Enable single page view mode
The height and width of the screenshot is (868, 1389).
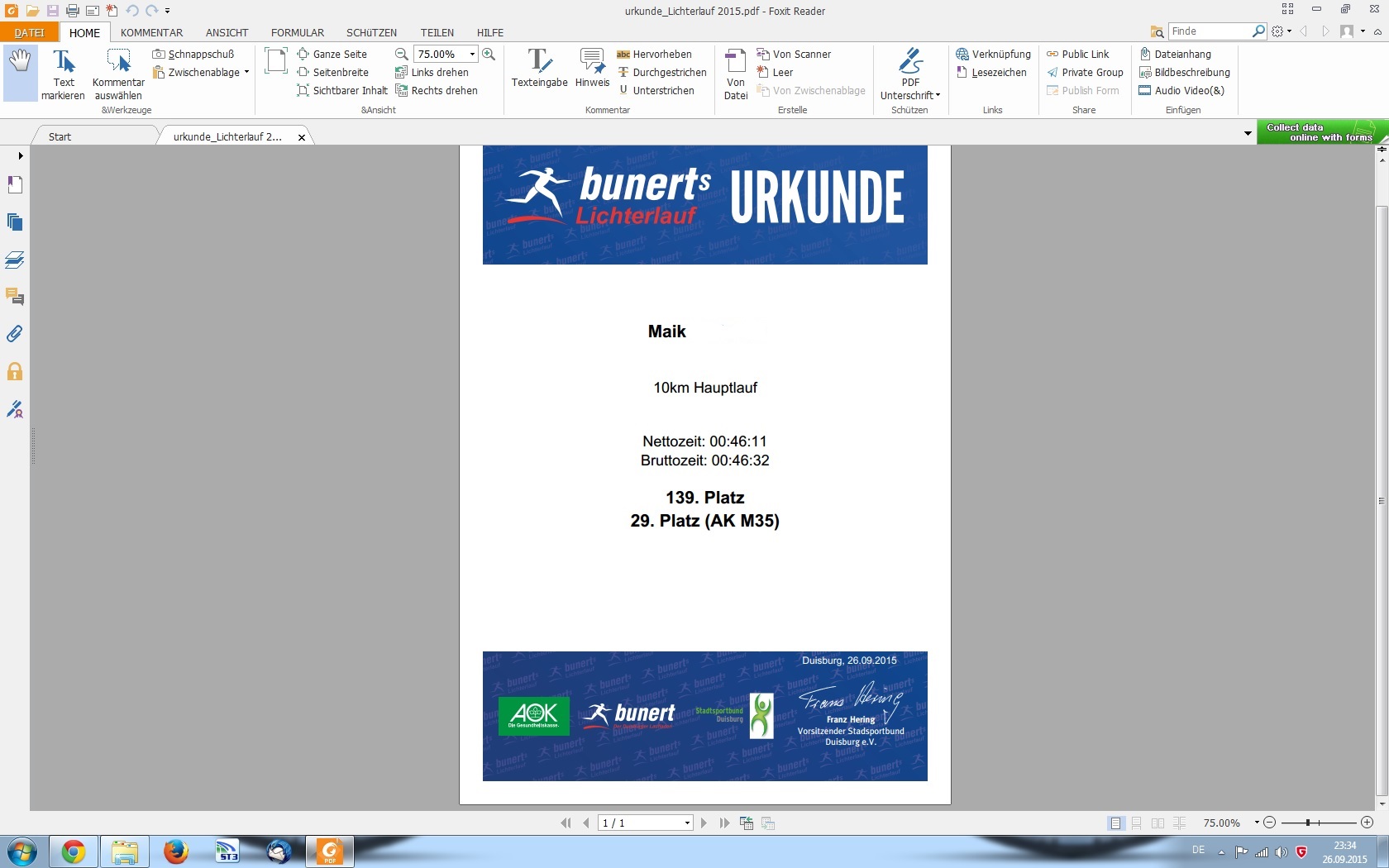pyautogui.click(x=1116, y=823)
